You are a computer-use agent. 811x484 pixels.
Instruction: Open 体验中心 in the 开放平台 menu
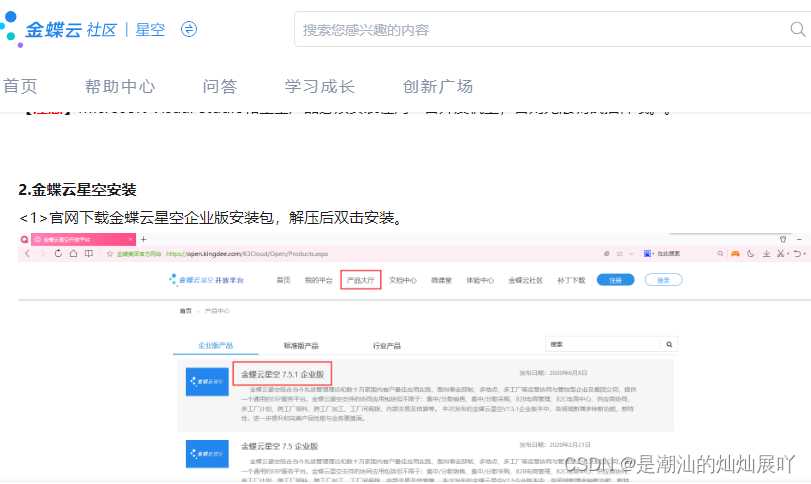[480, 280]
